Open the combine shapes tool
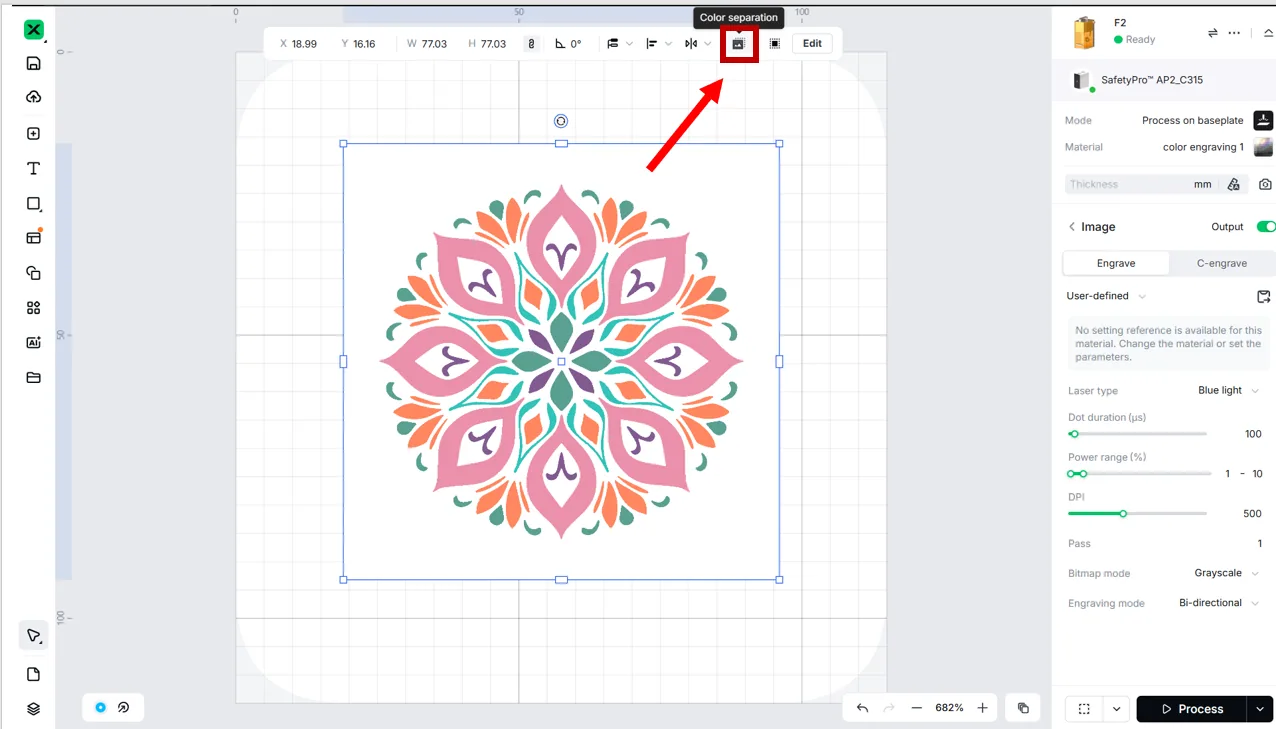This screenshot has height=729, width=1276. click(x=33, y=272)
